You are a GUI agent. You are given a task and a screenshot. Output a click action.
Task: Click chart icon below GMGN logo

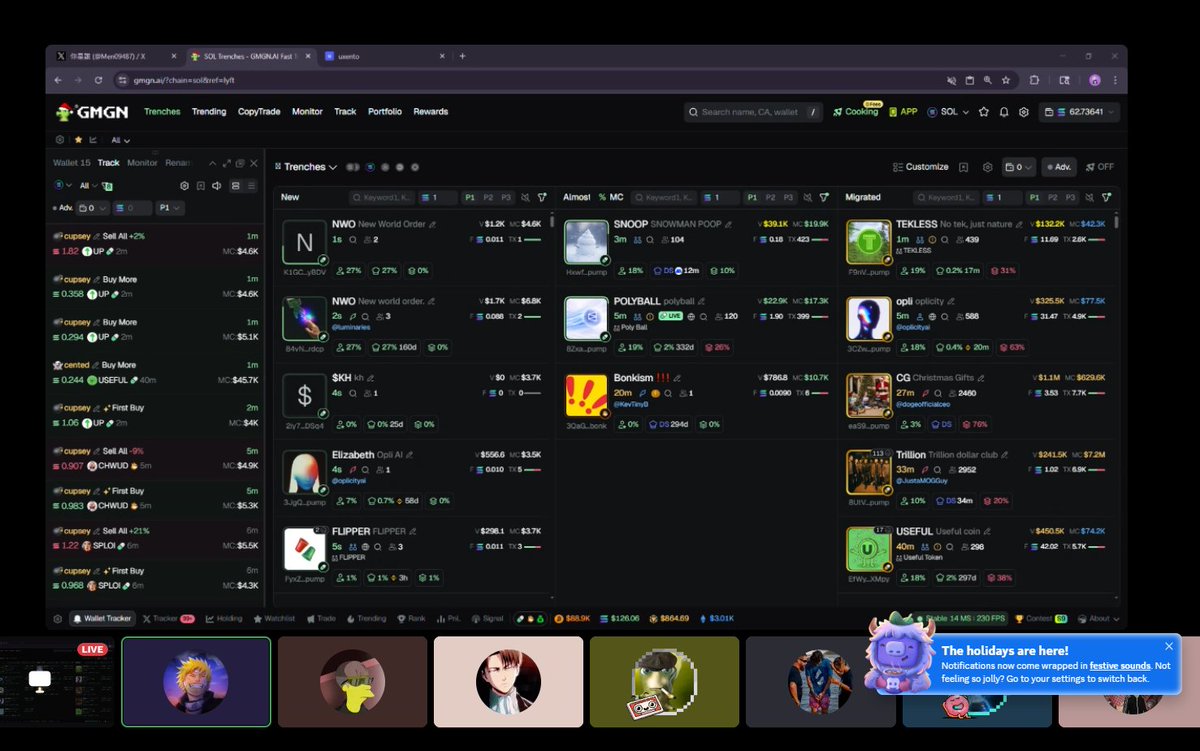[x=94, y=140]
